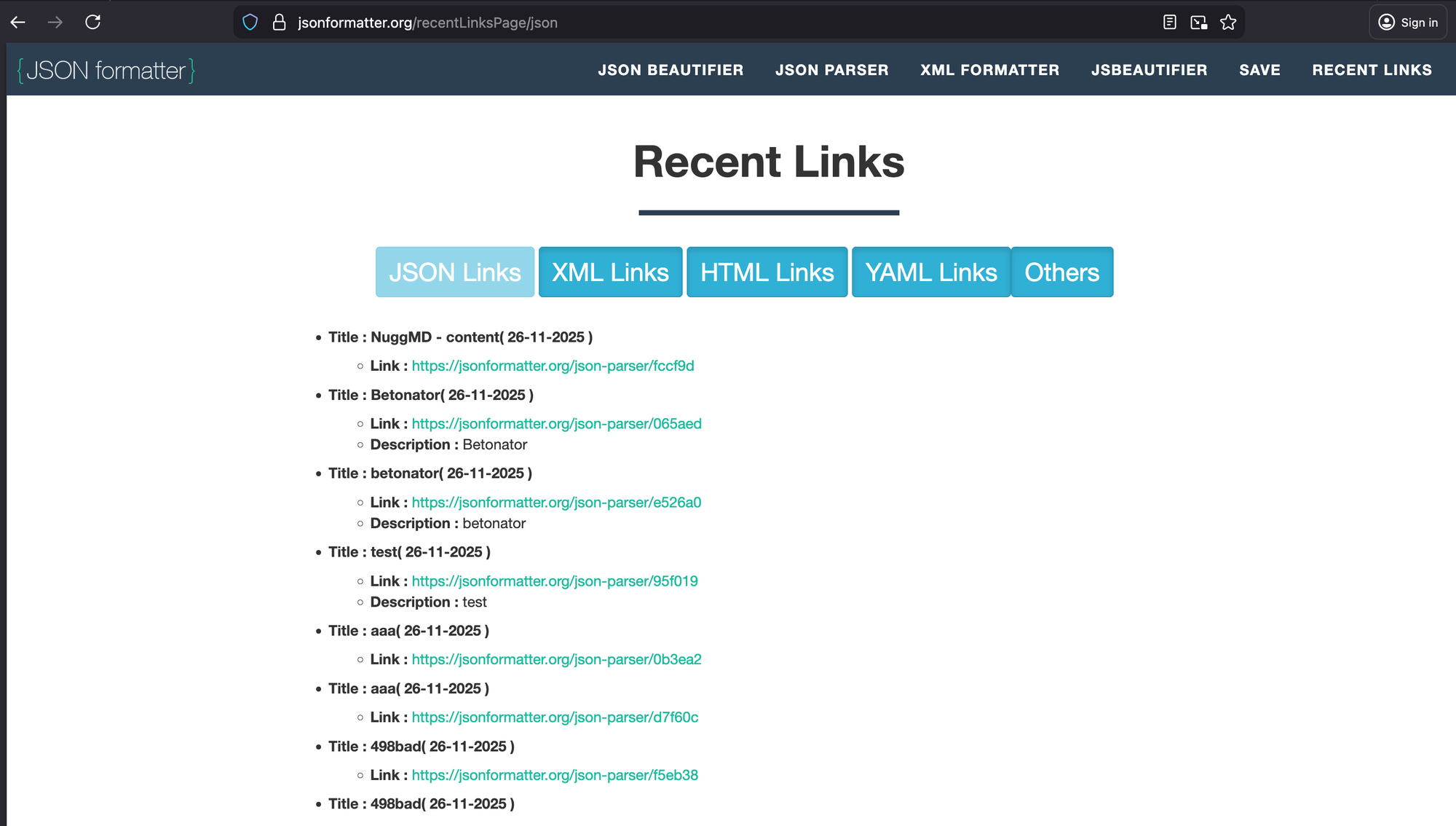Reload the page with refresh icon

[92, 23]
